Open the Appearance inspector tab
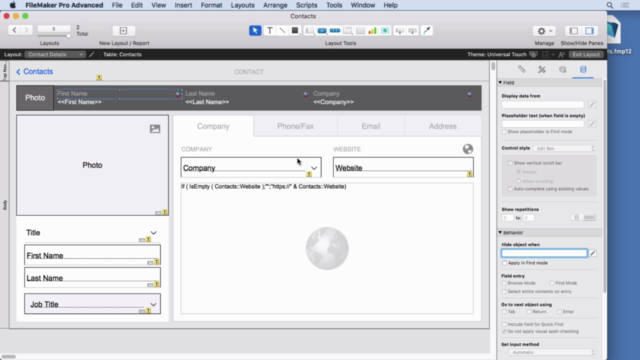640x360 pixels. coord(563,69)
